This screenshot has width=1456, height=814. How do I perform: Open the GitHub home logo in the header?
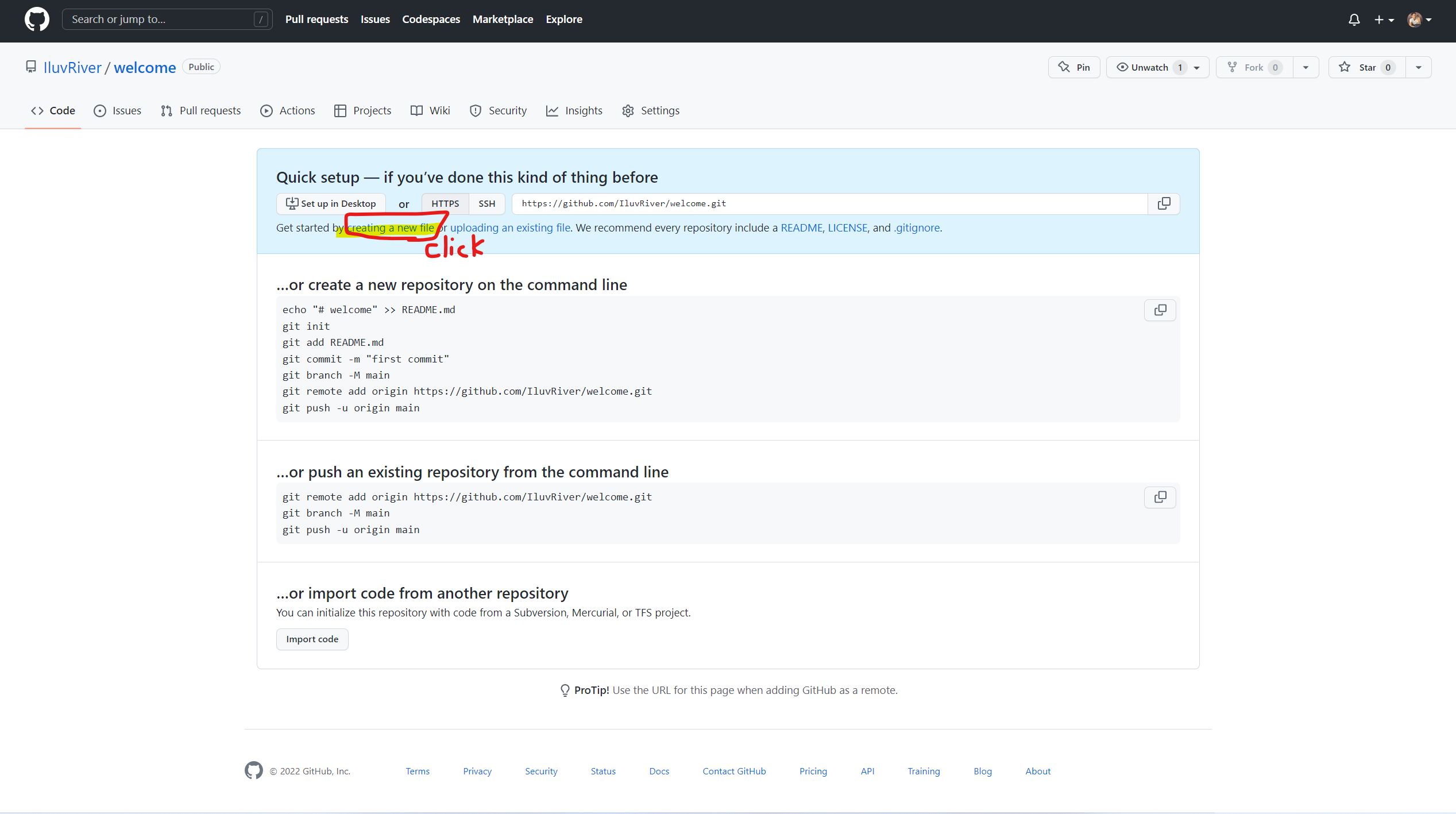(x=37, y=19)
